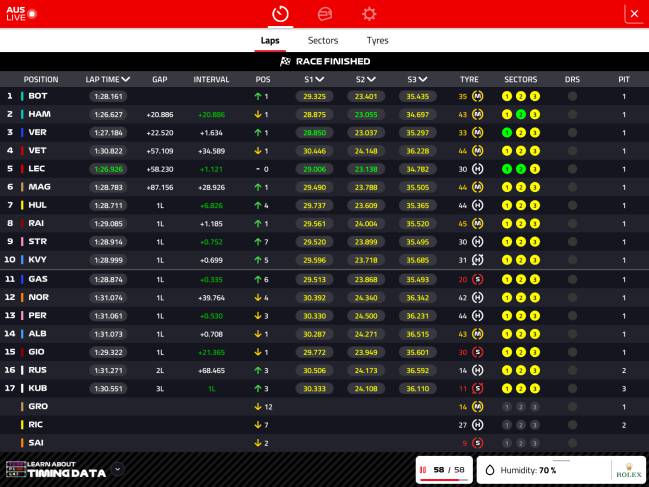Open the settings gear icon
The height and width of the screenshot is (487, 649).
(x=369, y=14)
